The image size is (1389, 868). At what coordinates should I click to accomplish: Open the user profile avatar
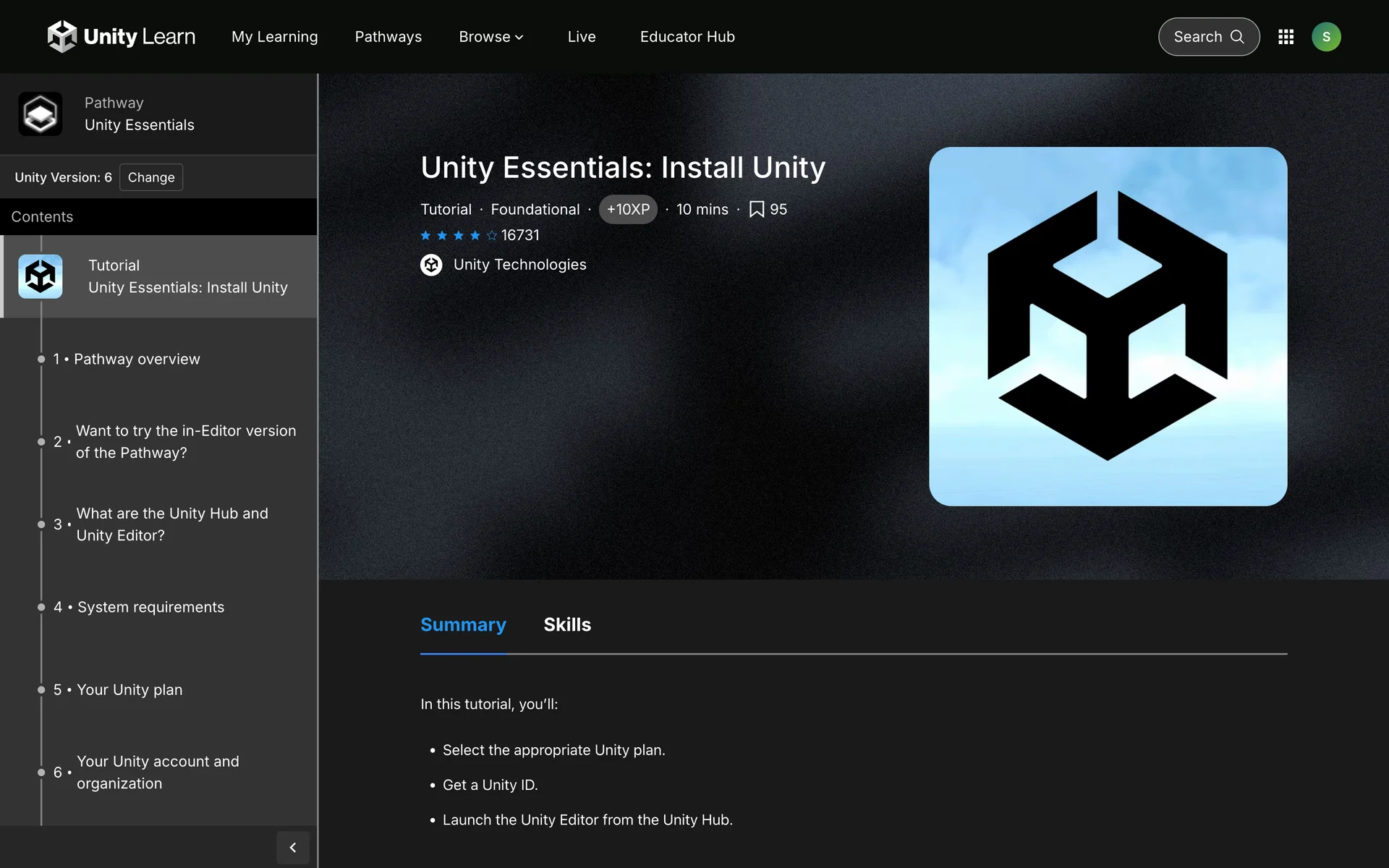1326,37
